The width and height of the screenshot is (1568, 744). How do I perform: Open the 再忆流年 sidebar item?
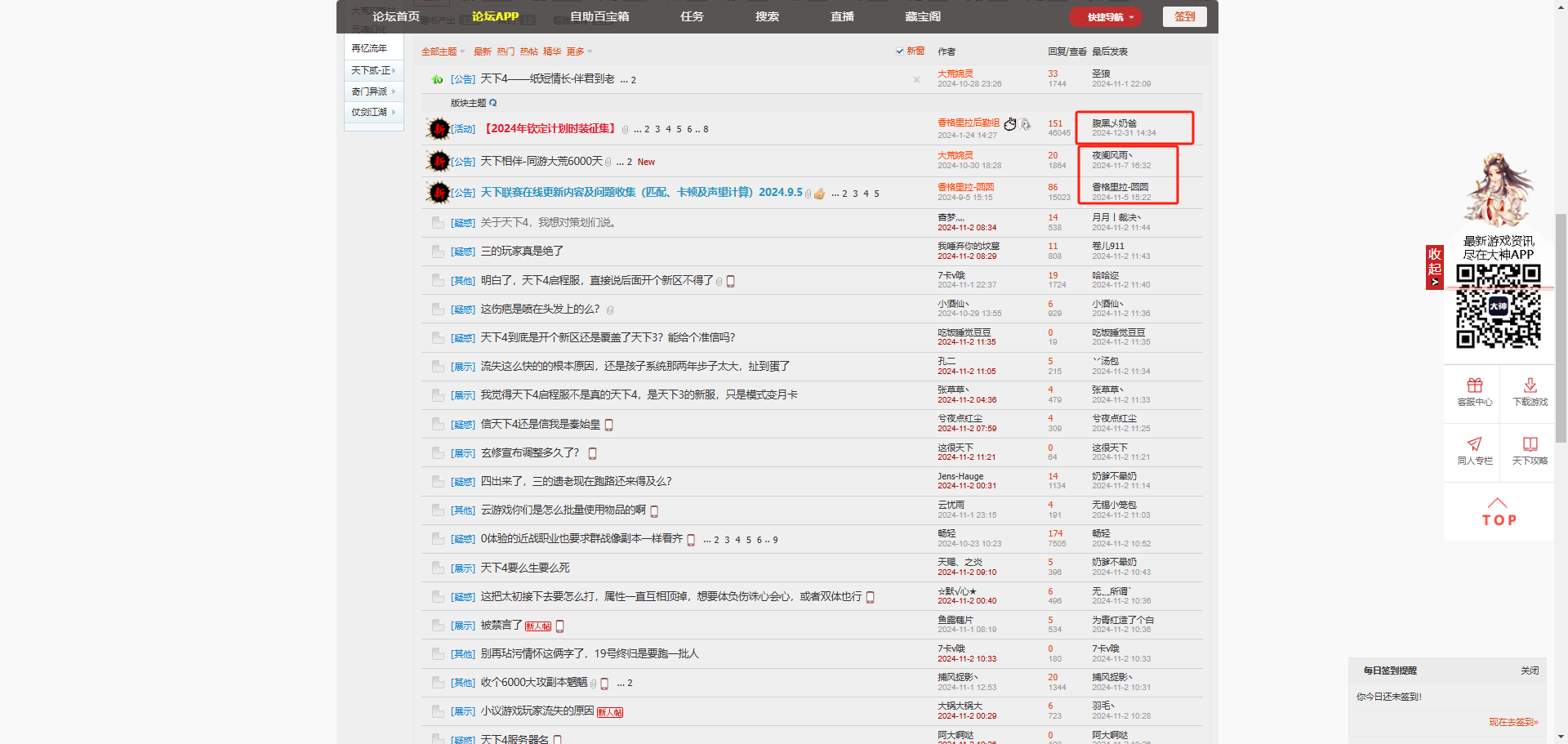click(369, 48)
